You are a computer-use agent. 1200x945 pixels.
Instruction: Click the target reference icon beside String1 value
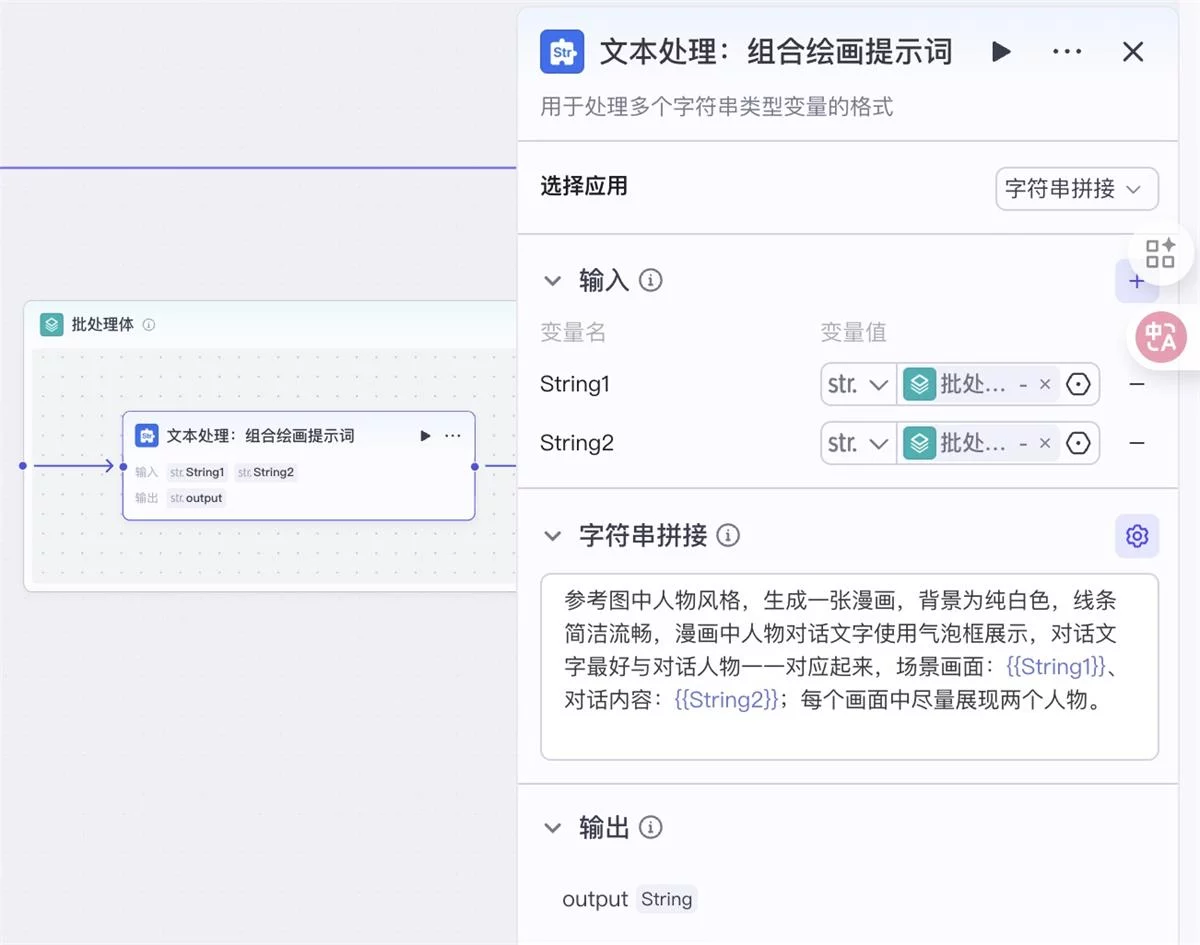coord(1079,384)
